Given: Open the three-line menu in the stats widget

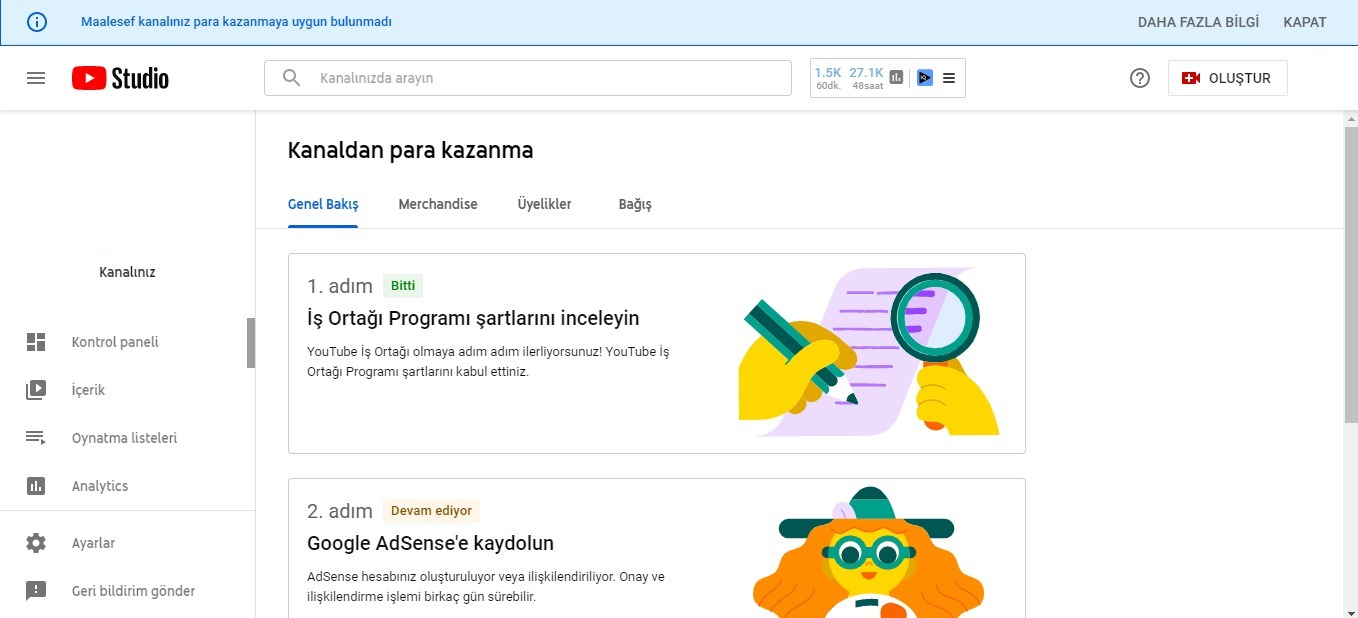Looking at the screenshot, I should coord(949,77).
